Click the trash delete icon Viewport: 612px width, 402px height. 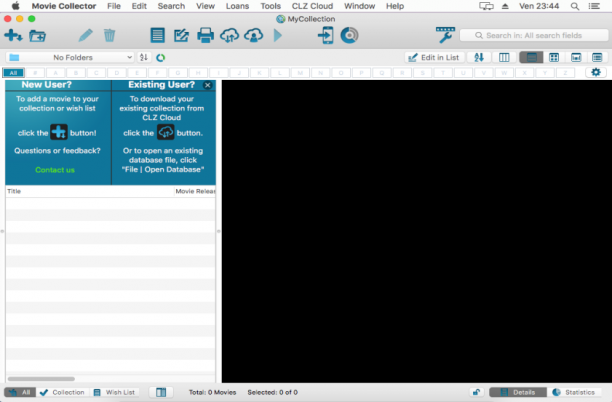point(109,36)
